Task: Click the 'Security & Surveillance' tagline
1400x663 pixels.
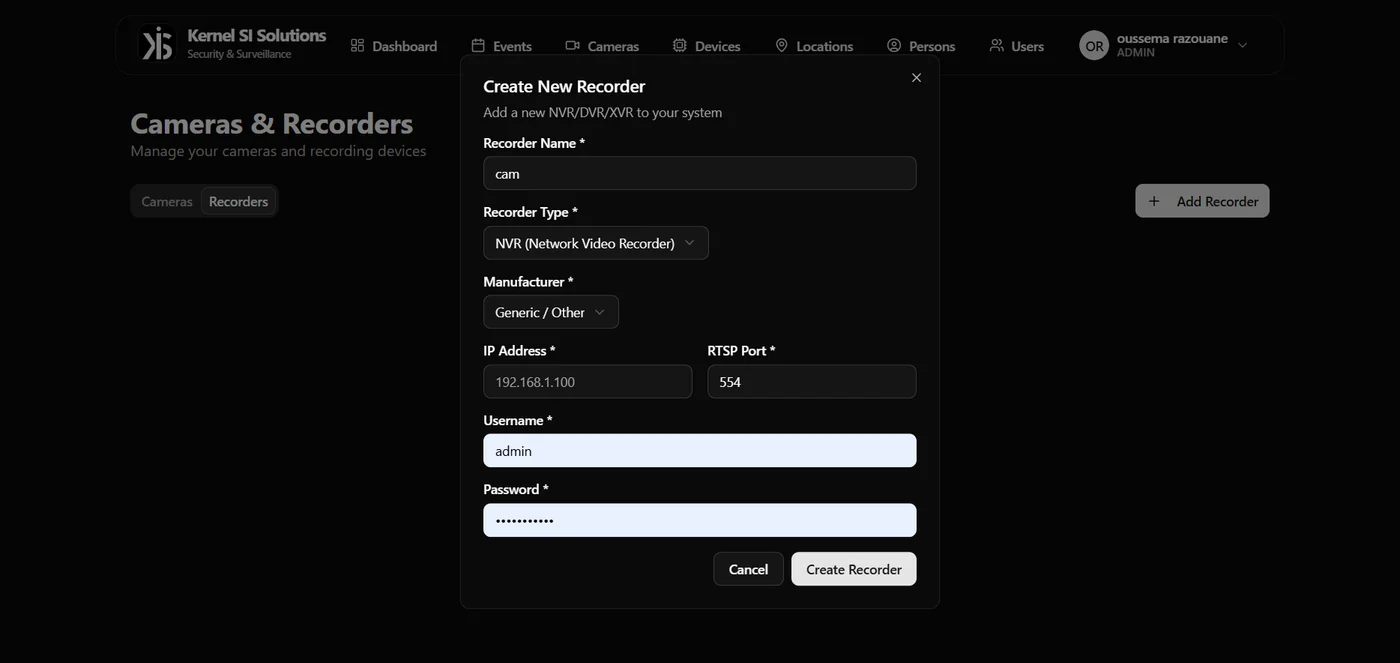Action: click(x=239, y=54)
